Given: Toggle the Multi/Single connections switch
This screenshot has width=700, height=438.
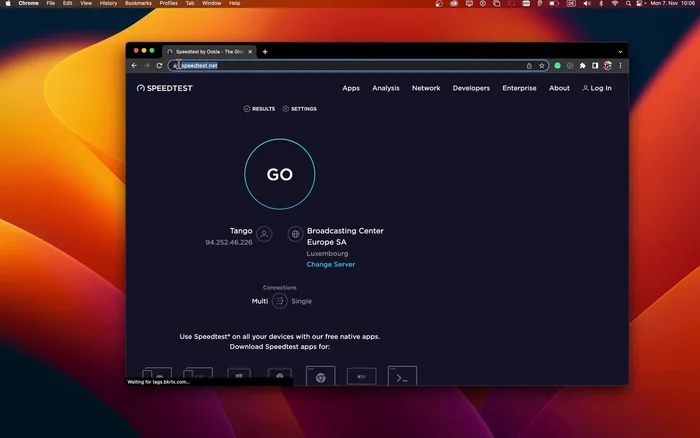Looking at the screenshot, I should (x=279, y=301).
